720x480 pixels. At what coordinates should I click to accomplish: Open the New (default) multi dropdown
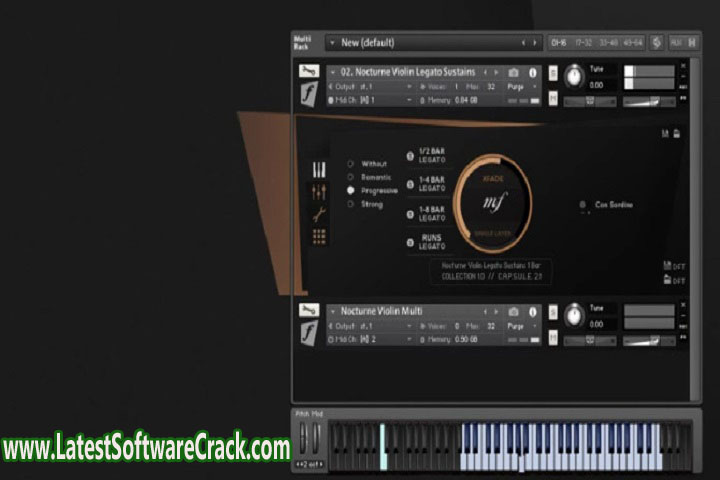point(332,43)
